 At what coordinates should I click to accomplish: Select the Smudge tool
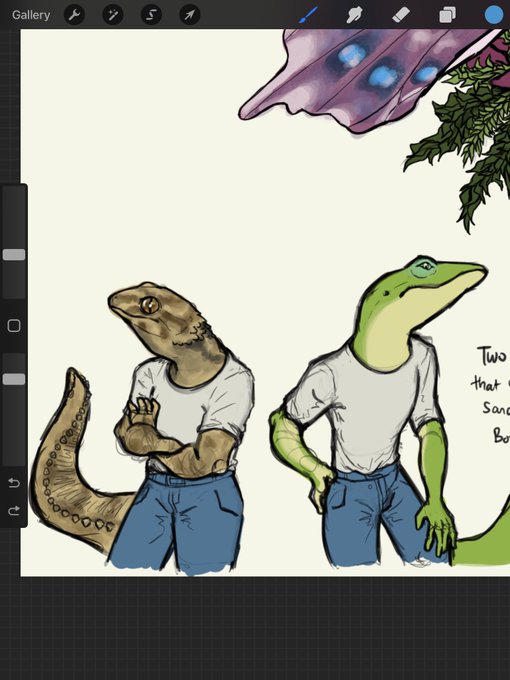coord(354,15)
